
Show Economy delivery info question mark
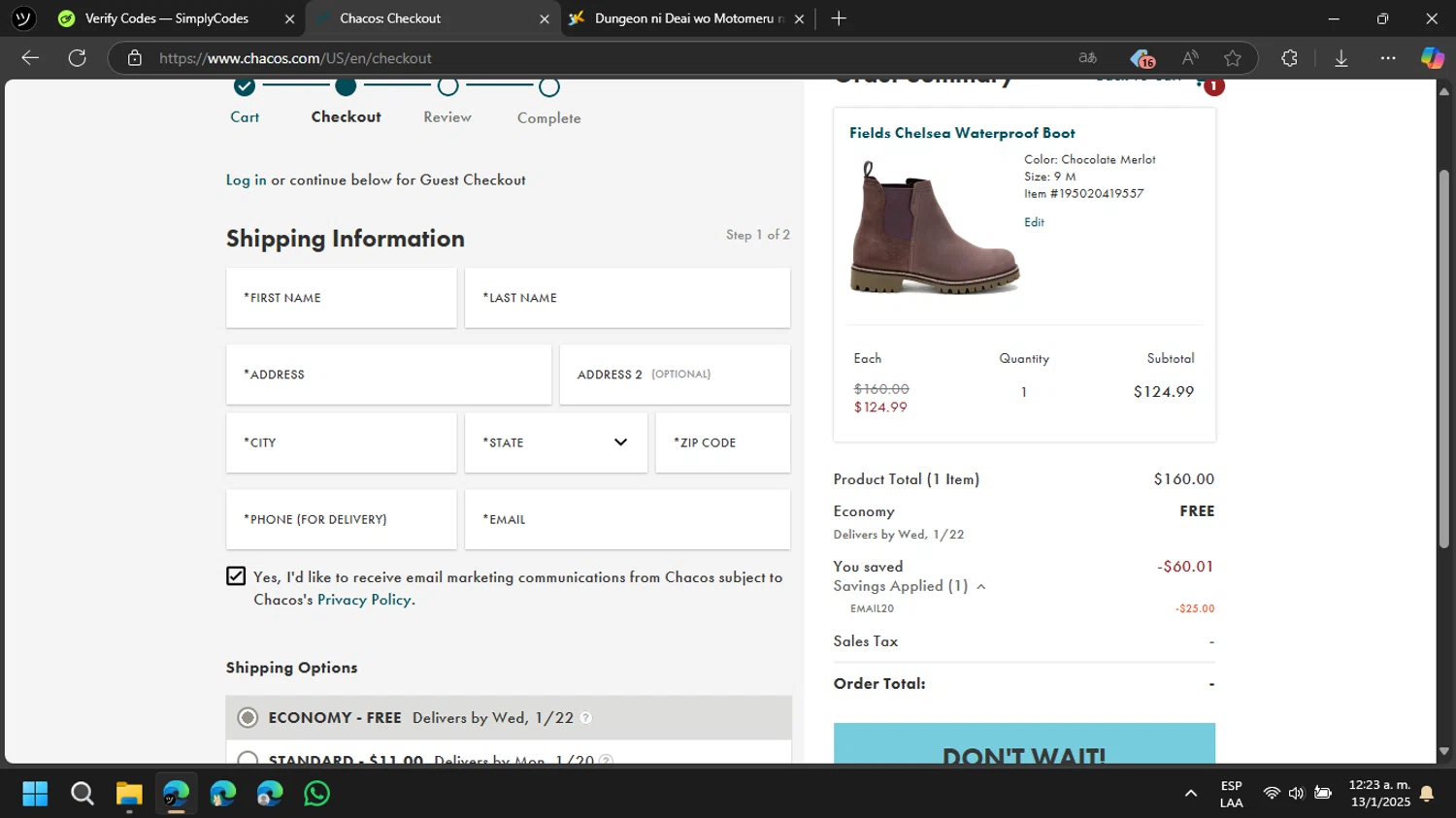pos(586,718)
